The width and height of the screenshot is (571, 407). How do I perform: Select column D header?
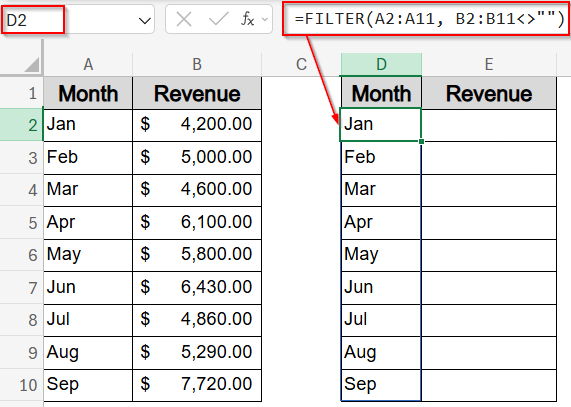pos(381,64)
